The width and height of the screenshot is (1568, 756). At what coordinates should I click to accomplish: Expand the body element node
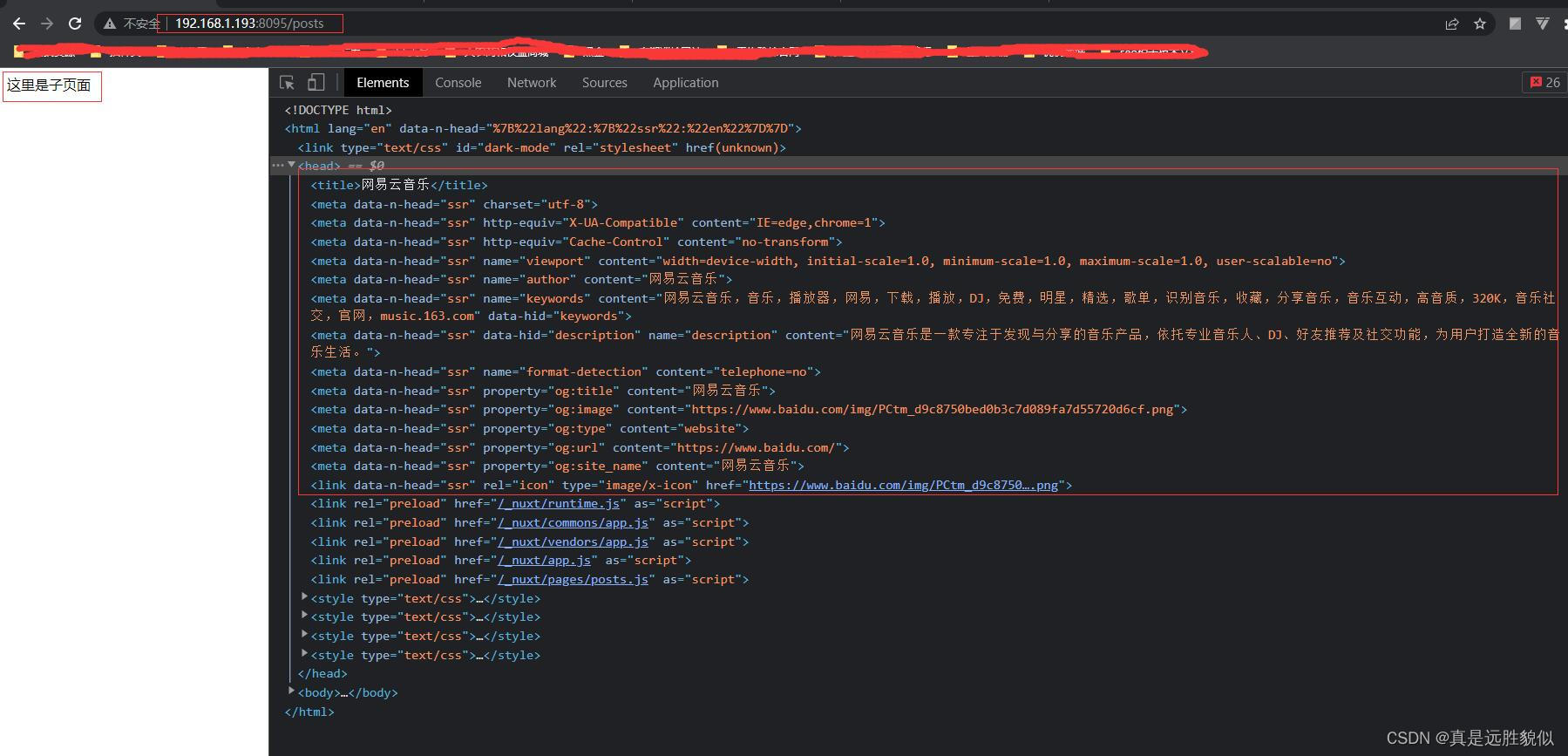tap(291, 691)
